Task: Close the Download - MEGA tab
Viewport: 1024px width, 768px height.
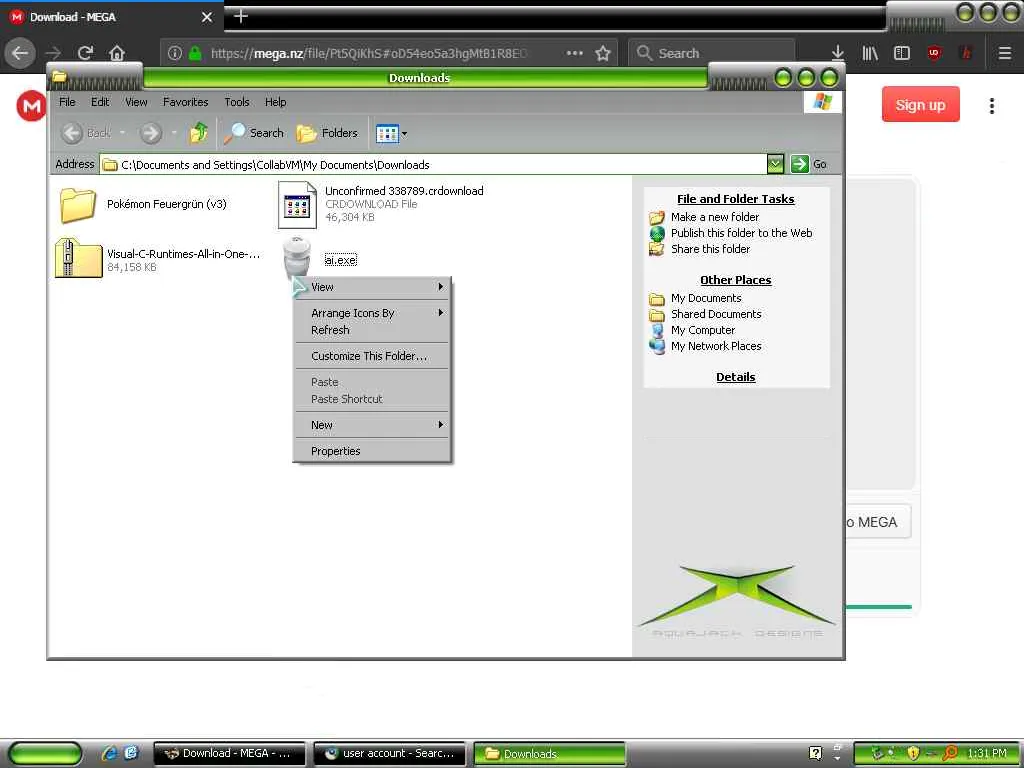Action: click(207, 17)
